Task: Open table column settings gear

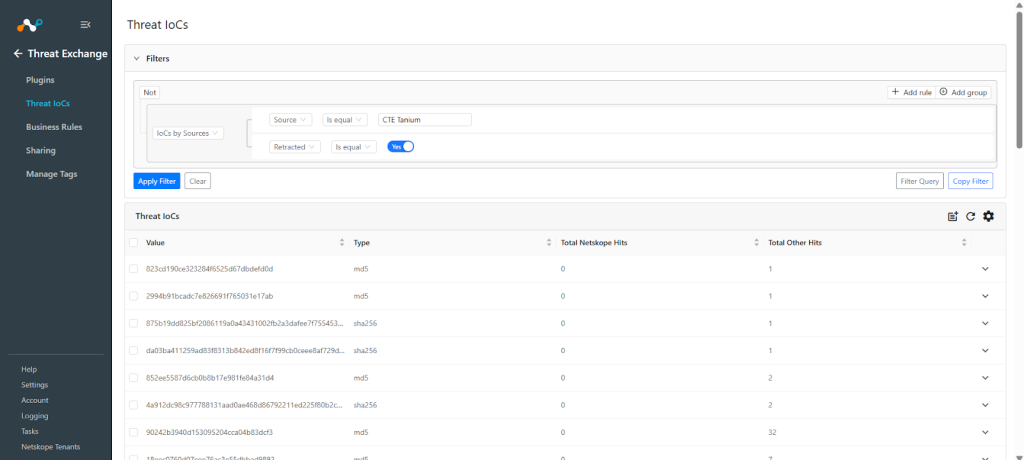Action: [989, 216]
